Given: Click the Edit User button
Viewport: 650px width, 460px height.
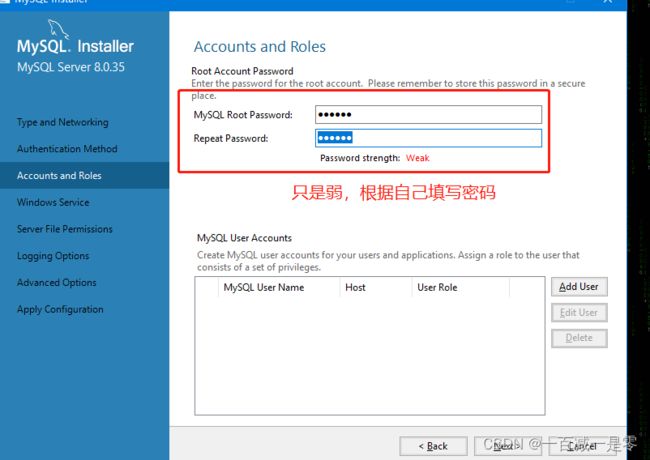Looking at the screenshot, I should tap(579, 312).
